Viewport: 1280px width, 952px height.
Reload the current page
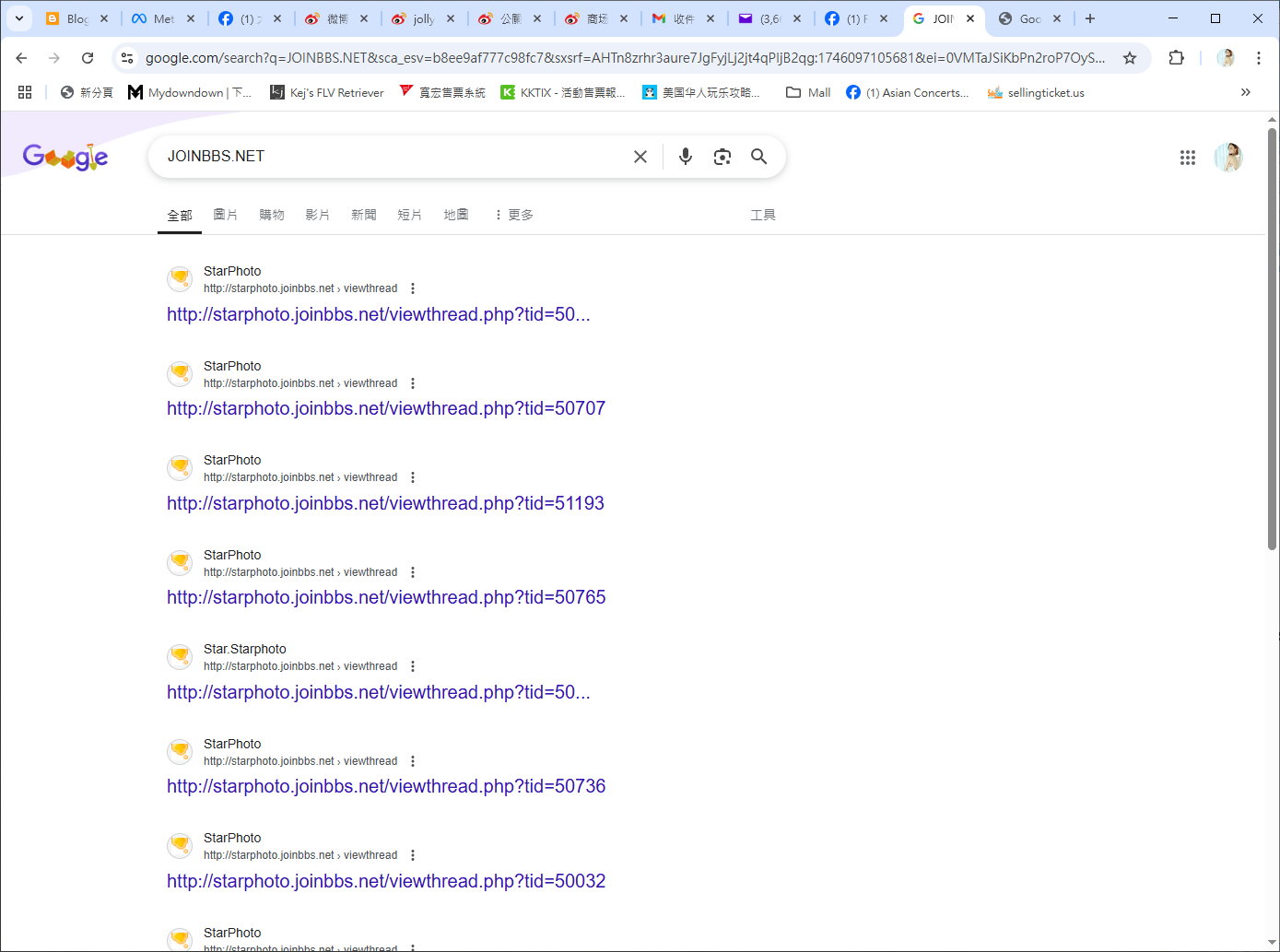pyautogui.click(x=88, y=58)
